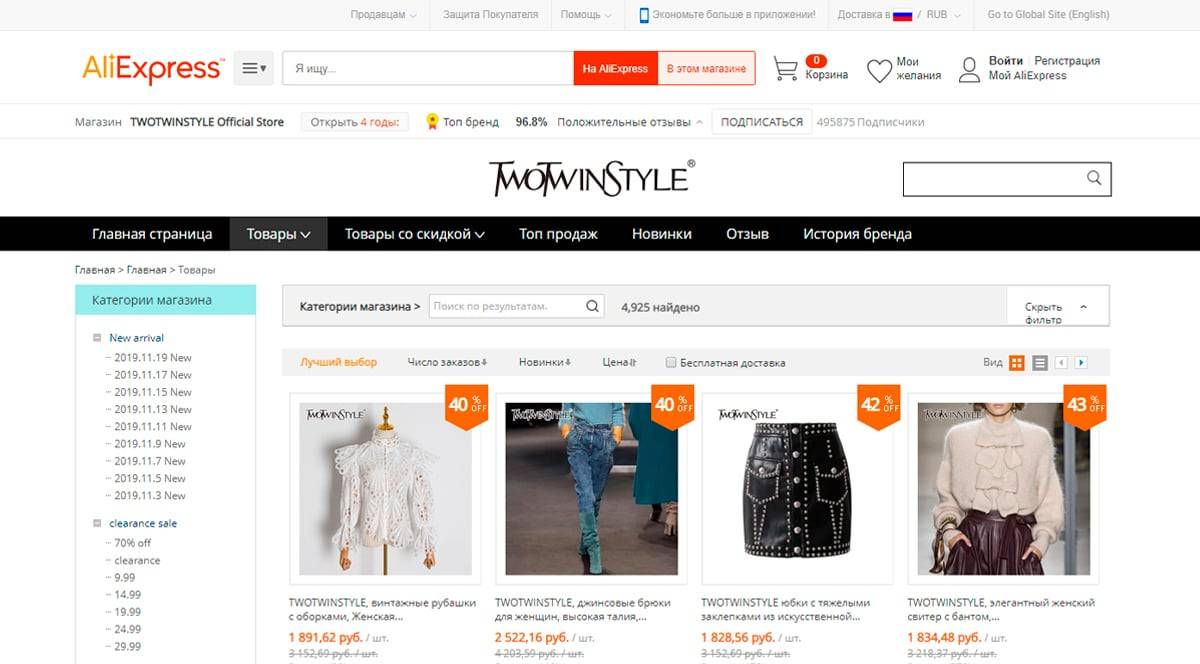Click the store search magnifier icon
This screenshot has height=664, width=1200.
click(1094, 178)
